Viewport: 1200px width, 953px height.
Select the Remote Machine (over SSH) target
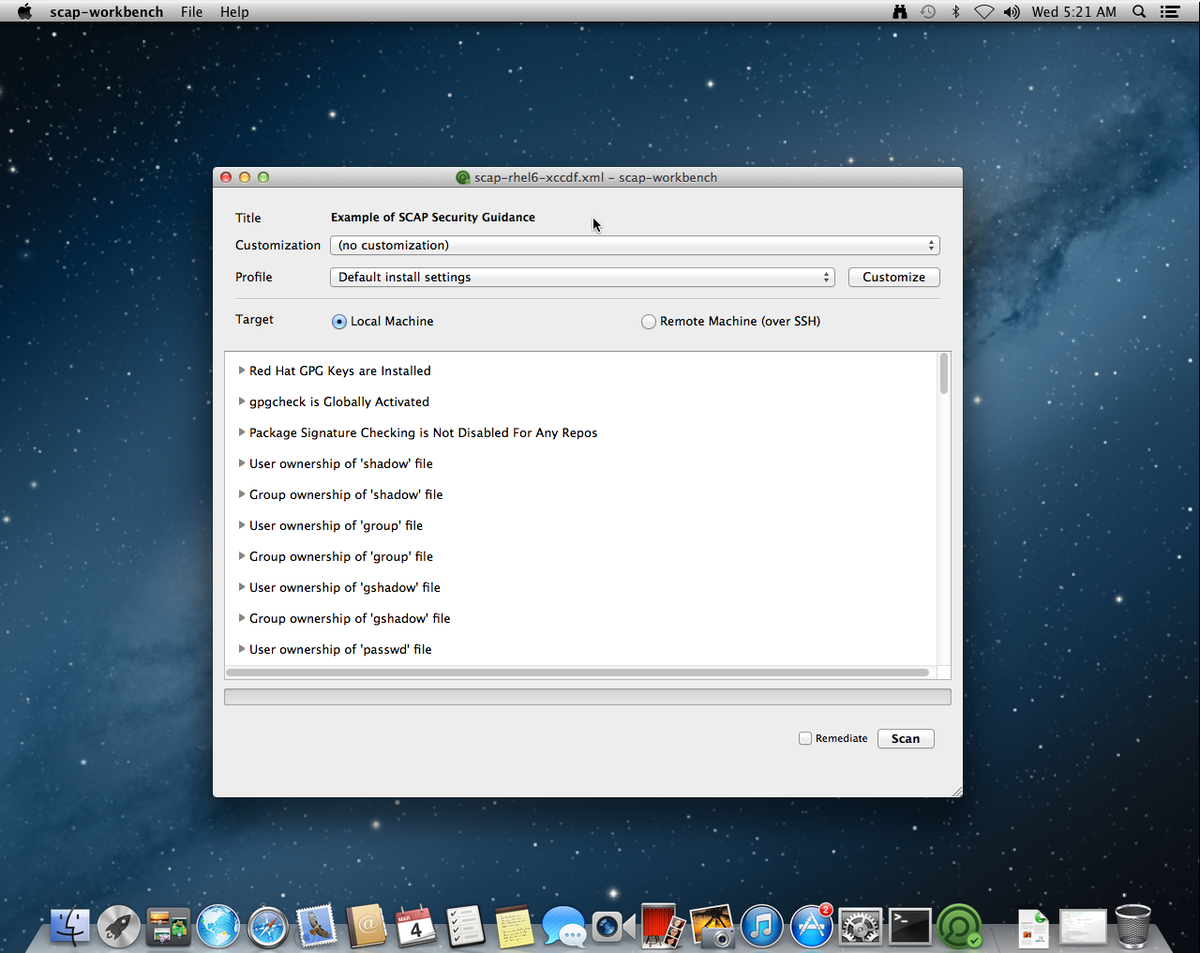point(649,321)
